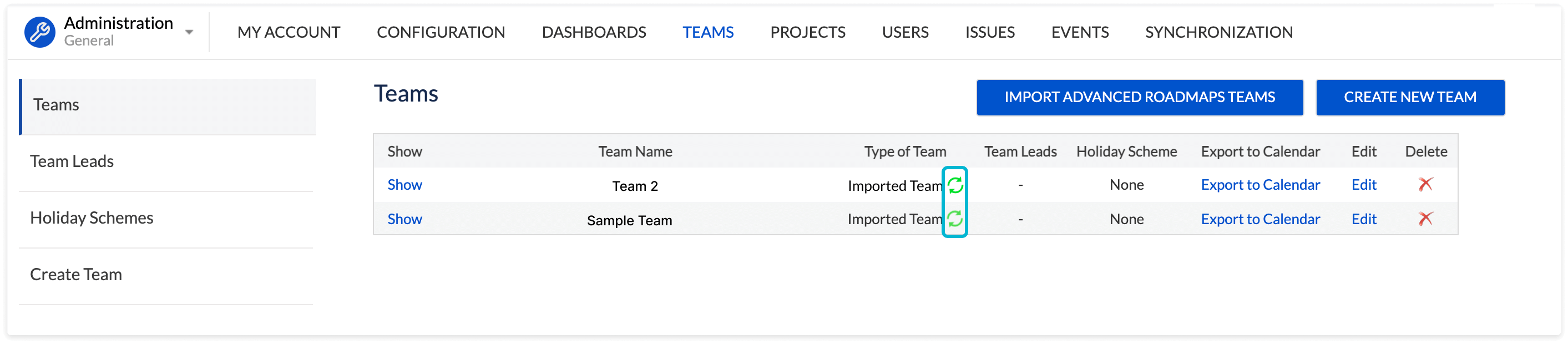Sync the Sample Team imported team

tap(955, 219)
